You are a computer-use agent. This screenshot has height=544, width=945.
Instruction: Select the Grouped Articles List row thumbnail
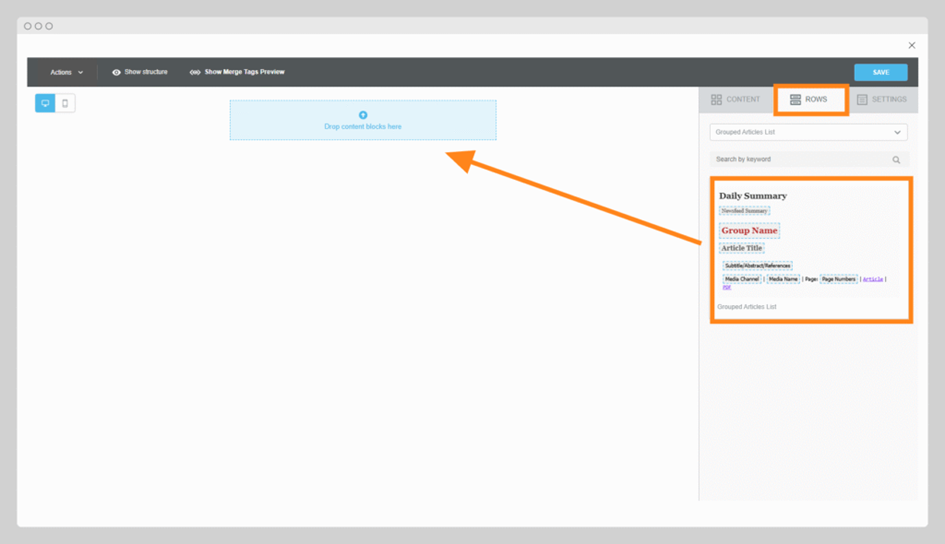click(x=810, y=250)
